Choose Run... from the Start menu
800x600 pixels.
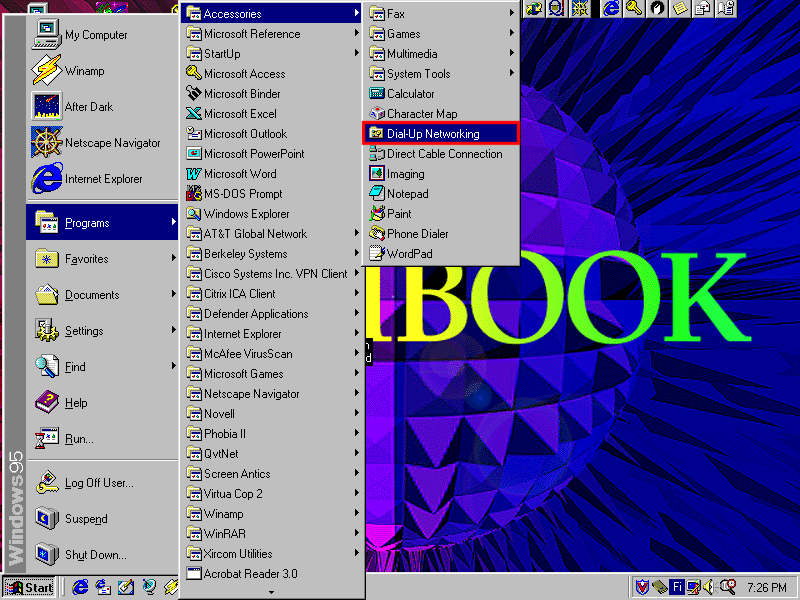pyautogui.click(x=102, y=438)
